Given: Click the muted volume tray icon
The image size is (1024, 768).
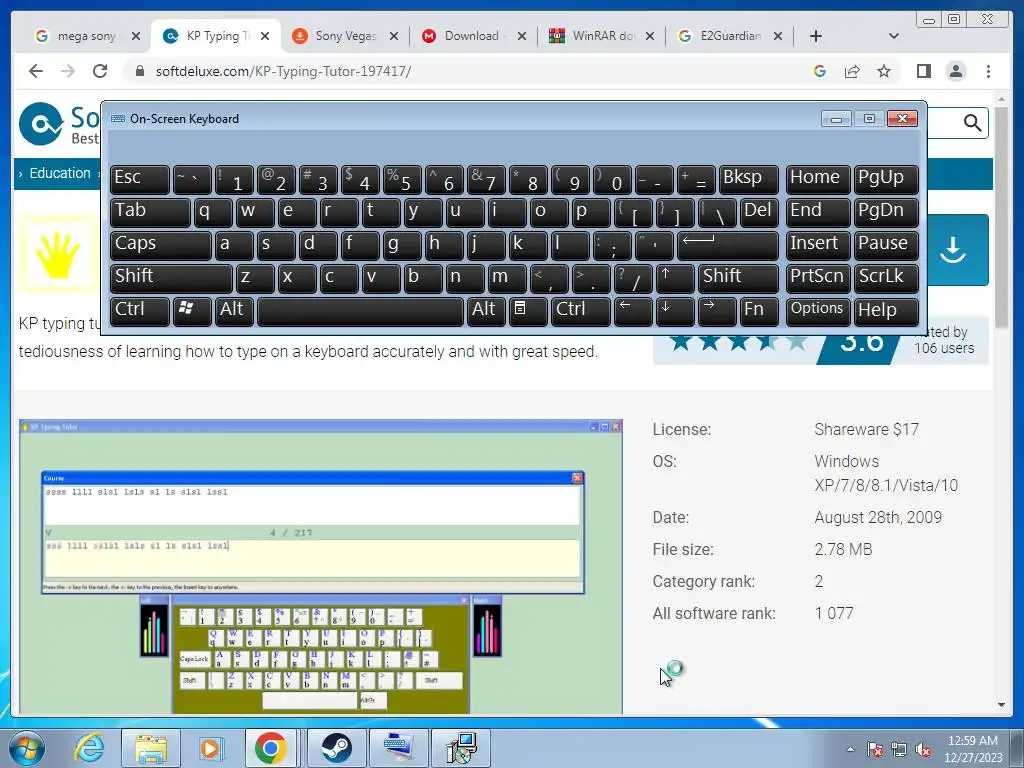Looking at the screenshot, I should (x=923, y=750).
